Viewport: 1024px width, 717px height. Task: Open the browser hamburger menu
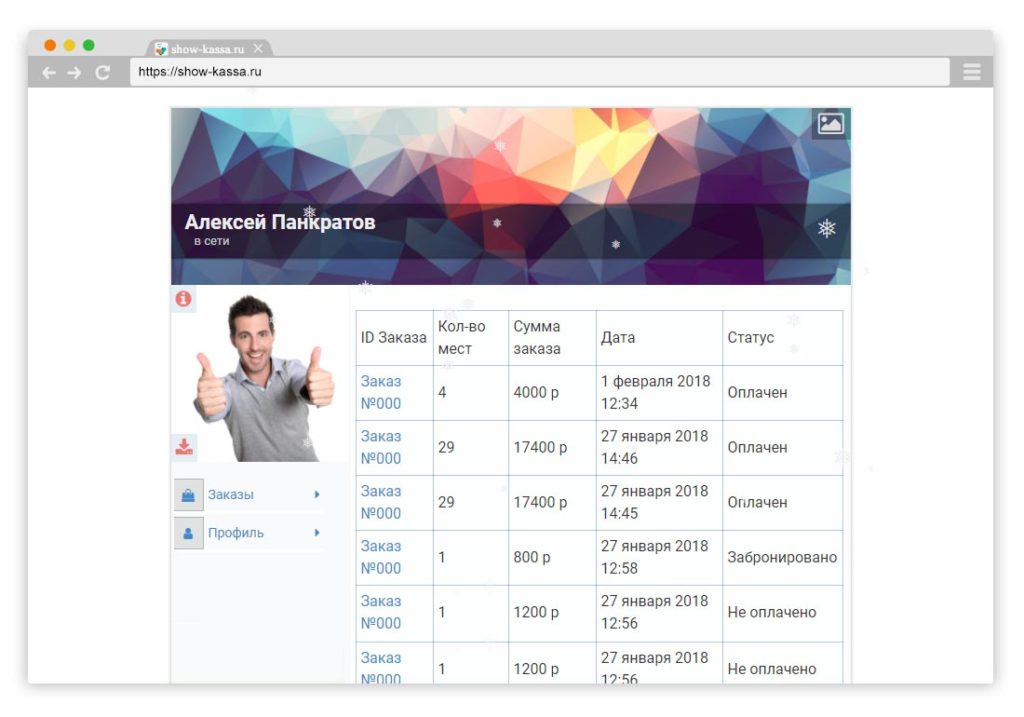point(972,72)
